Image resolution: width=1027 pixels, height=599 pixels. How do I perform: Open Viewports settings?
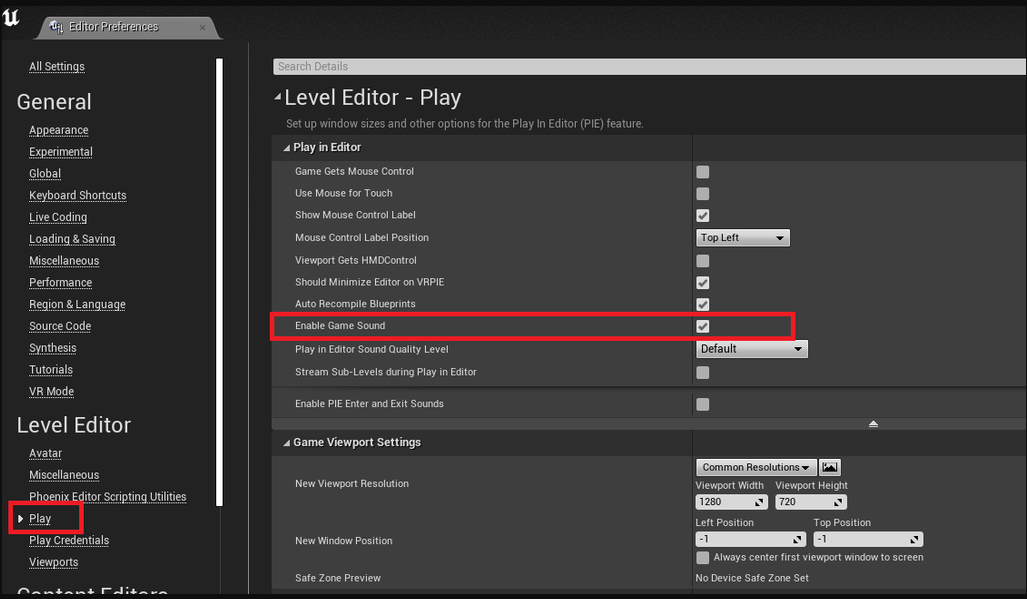click(x=54, y=562)
